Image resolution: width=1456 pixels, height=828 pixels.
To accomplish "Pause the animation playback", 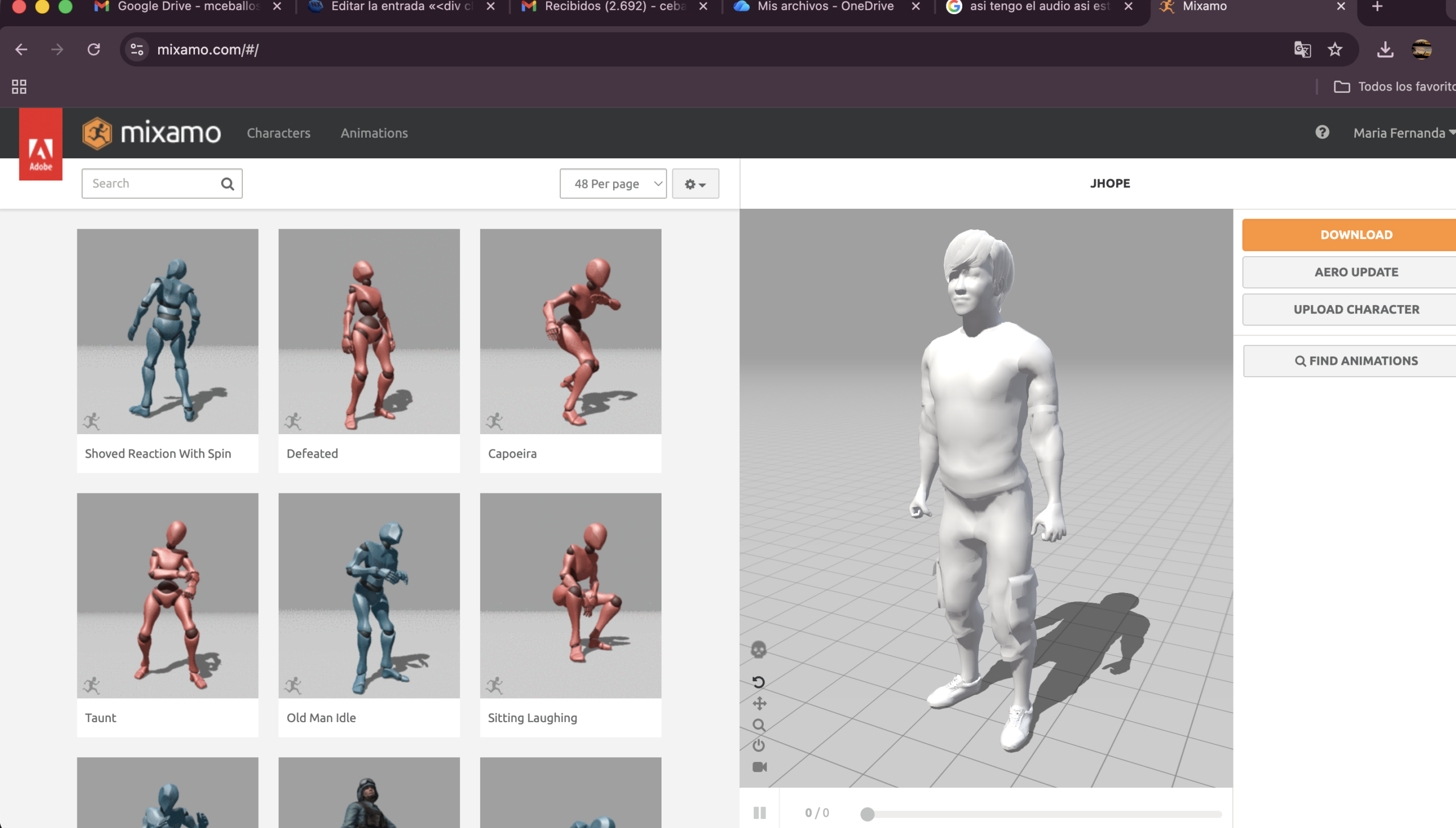I will click(759, 813).
